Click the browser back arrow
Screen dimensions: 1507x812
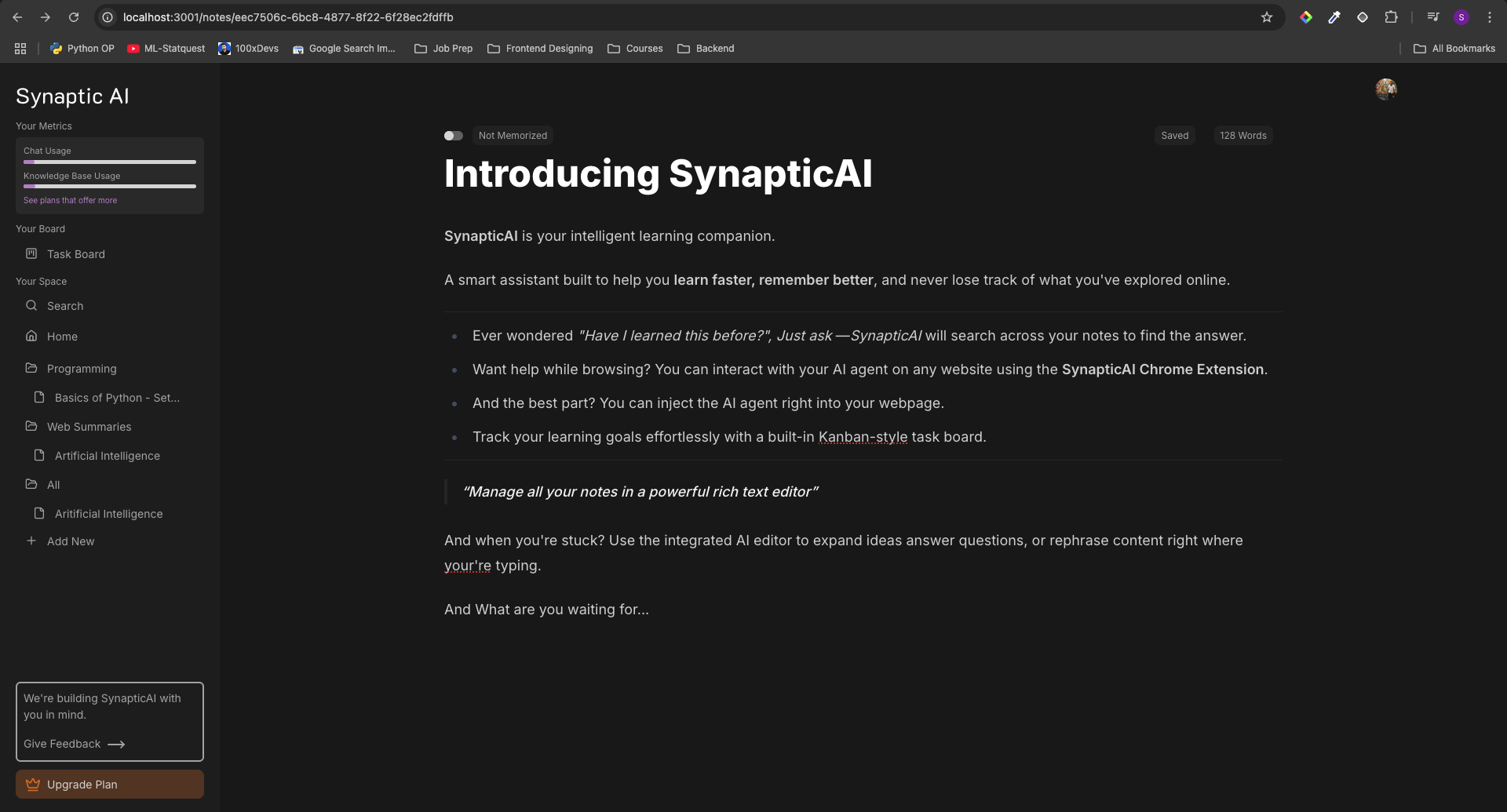tap(17, 17)
